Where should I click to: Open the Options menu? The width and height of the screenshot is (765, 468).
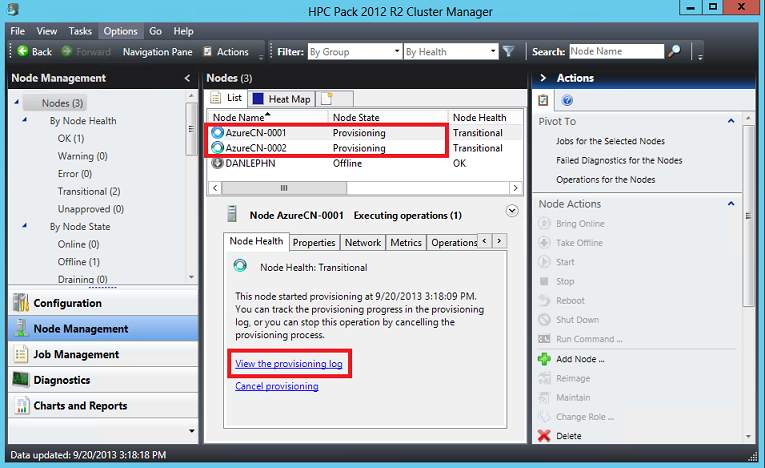(x=120, y=32)
